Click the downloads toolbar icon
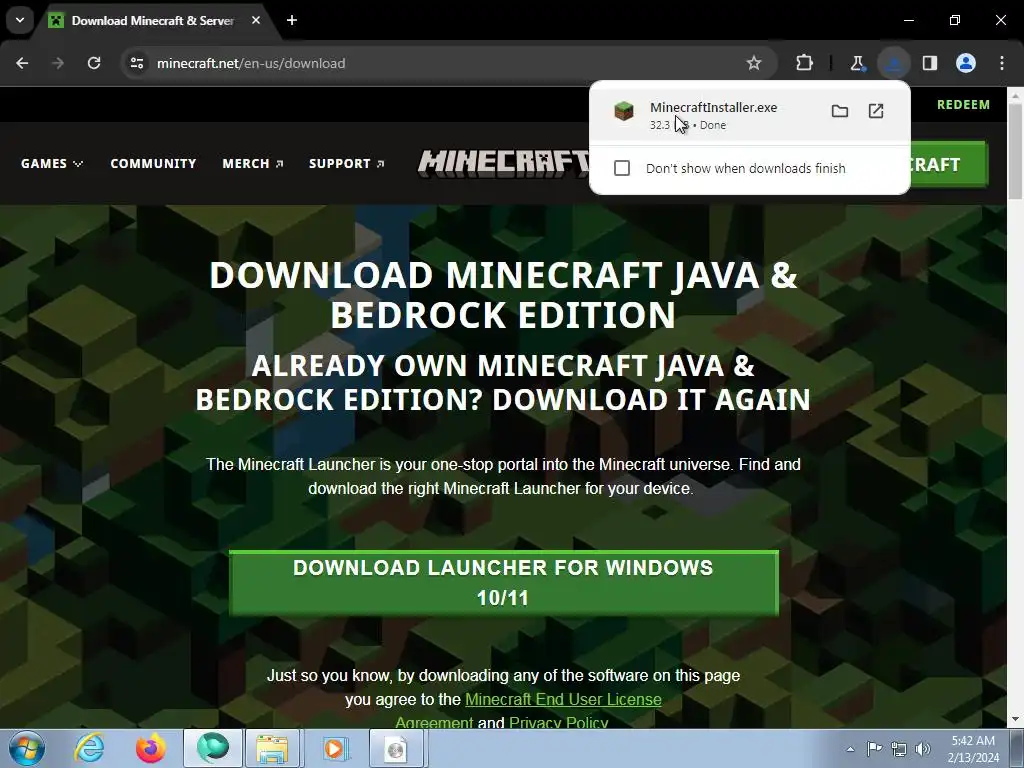Image resolution: width=1024 pixels, height=768 pixels. click(x=893, y=63)
